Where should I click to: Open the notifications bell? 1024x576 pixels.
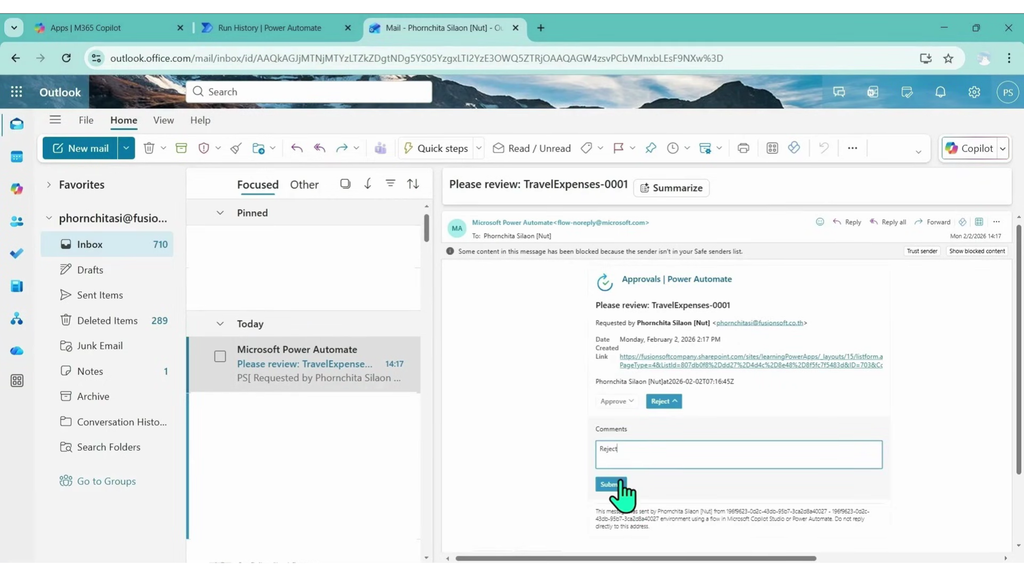(940, 92)
